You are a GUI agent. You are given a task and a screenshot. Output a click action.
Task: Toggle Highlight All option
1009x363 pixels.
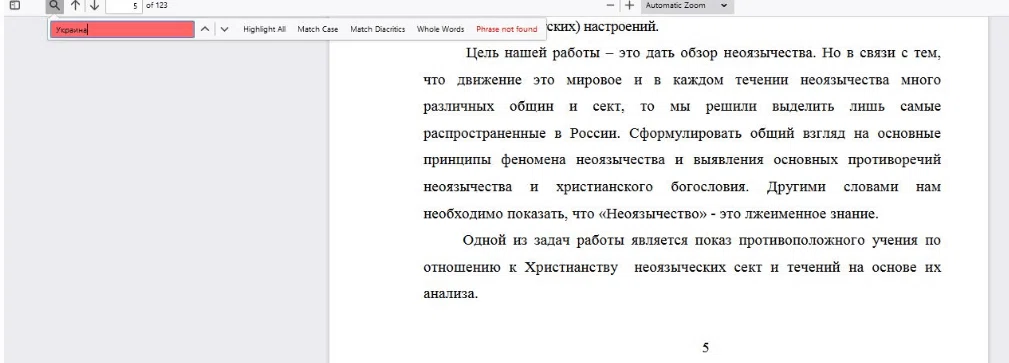click(x=264, y=29)
